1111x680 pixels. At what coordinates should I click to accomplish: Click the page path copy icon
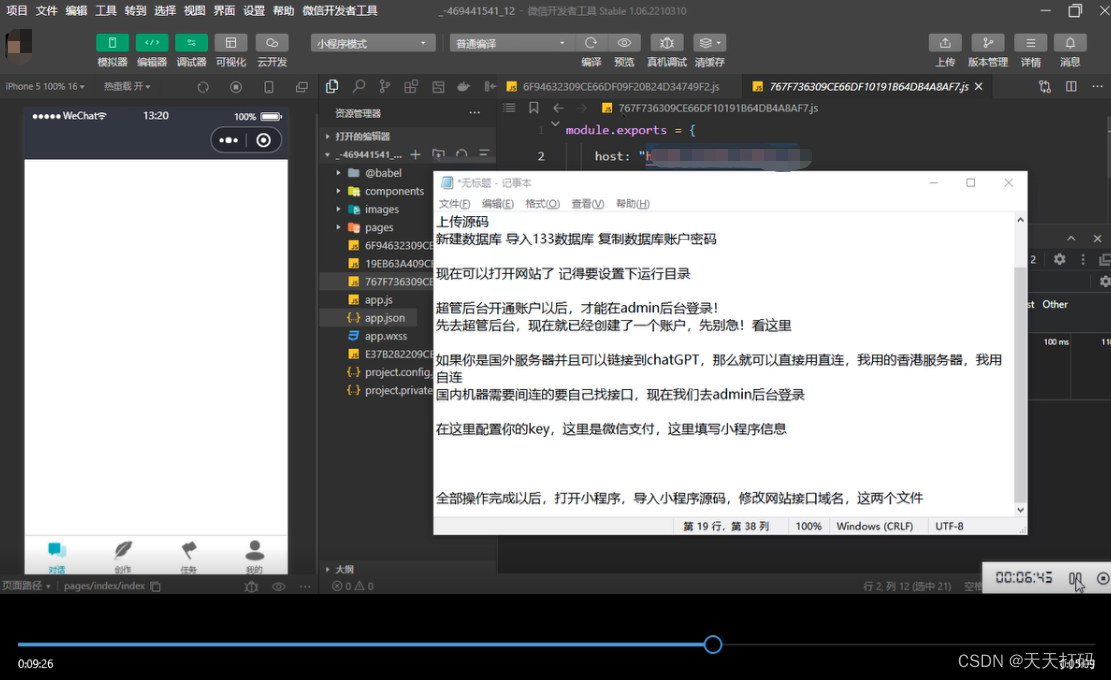click(156, 586)
